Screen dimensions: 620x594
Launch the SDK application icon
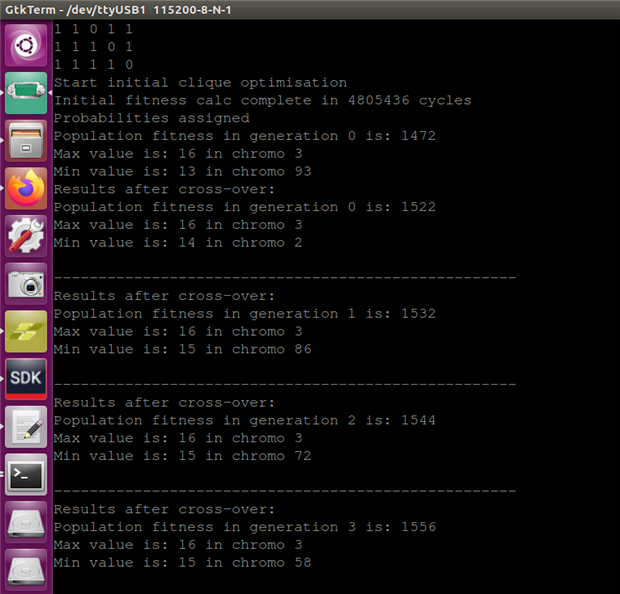coord(26,379)
